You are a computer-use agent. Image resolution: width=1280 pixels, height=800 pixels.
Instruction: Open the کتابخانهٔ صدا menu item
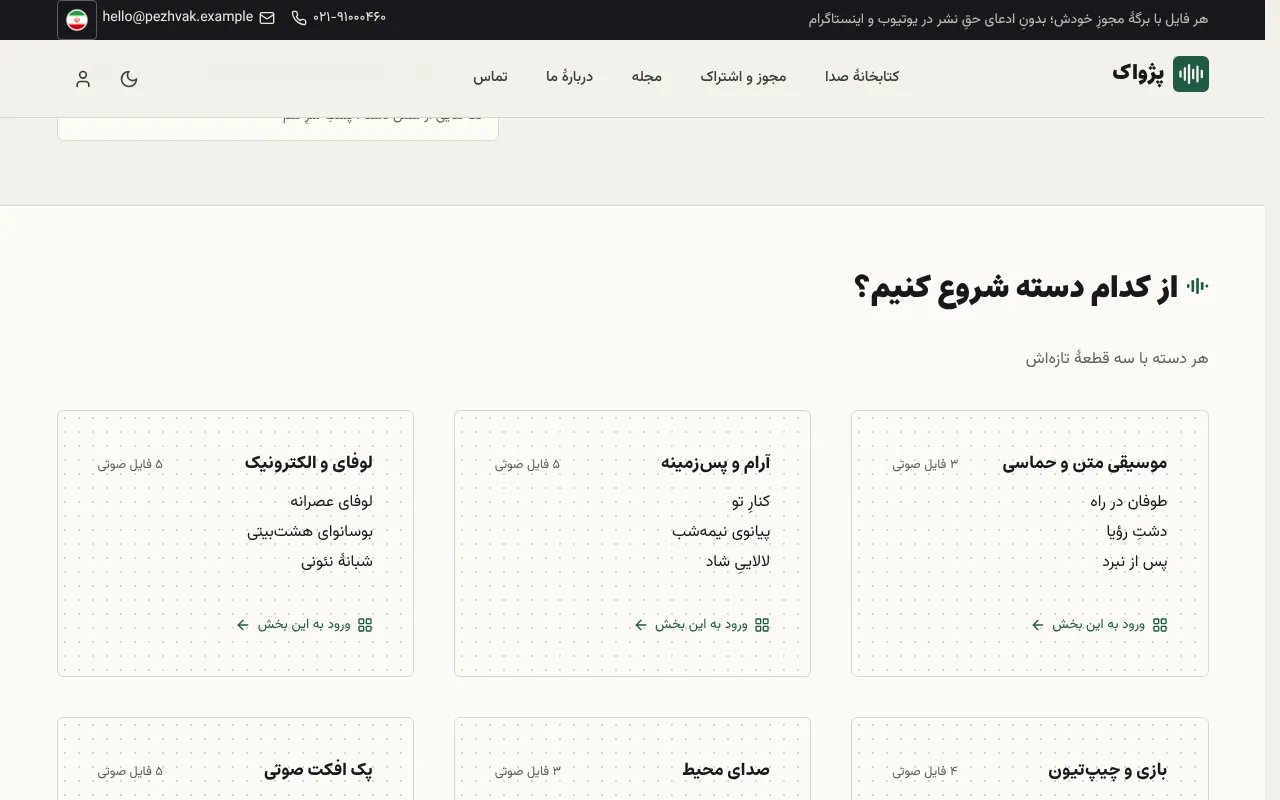tap(862, 77)
